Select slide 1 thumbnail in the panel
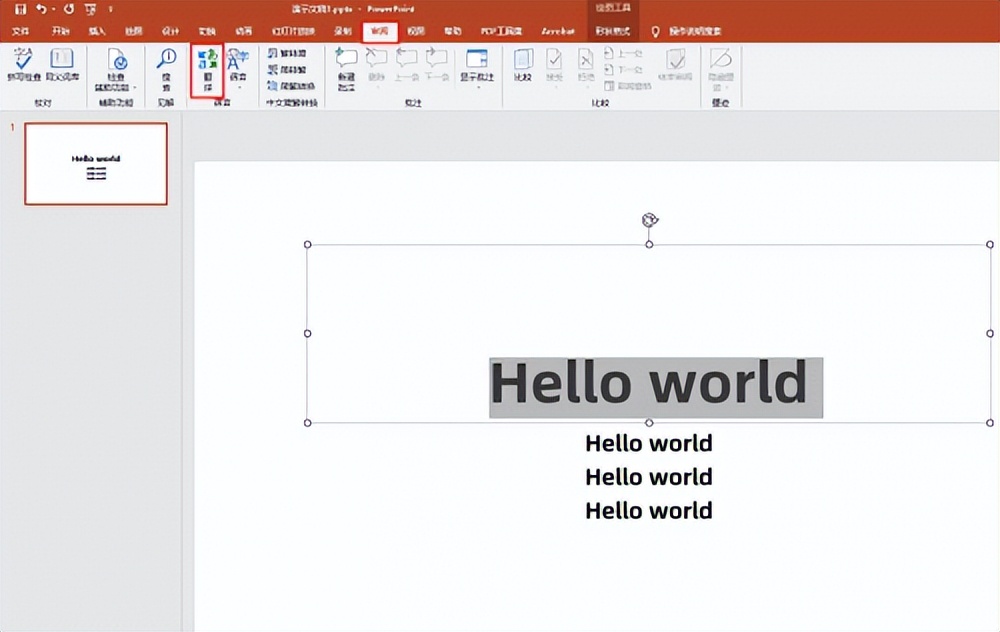This screenshot has height=632, width=1000. pos(96,164)
